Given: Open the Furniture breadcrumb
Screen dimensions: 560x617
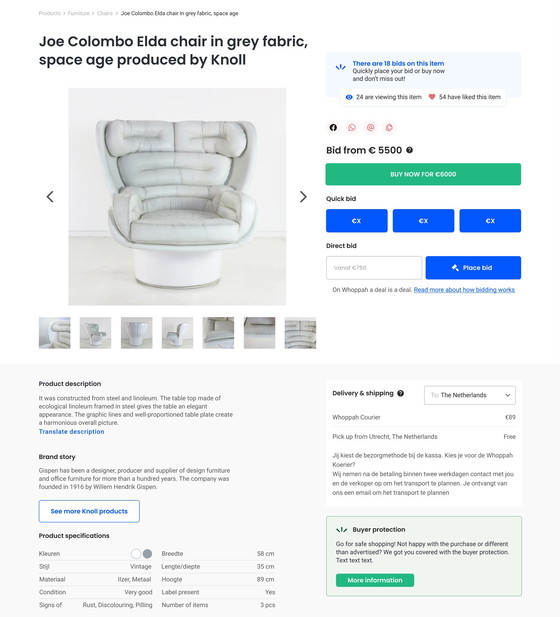Looking at the screenshot, I should click(x=79, y=13).
